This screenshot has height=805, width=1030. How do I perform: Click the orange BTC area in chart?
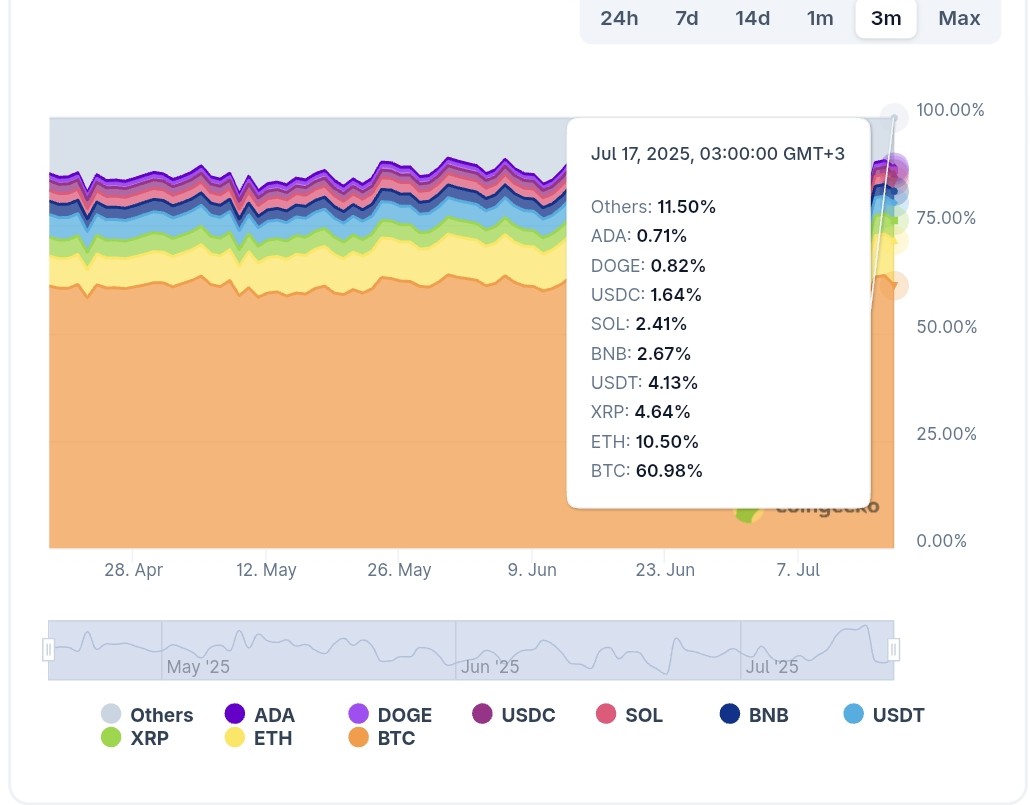(309, 421)
